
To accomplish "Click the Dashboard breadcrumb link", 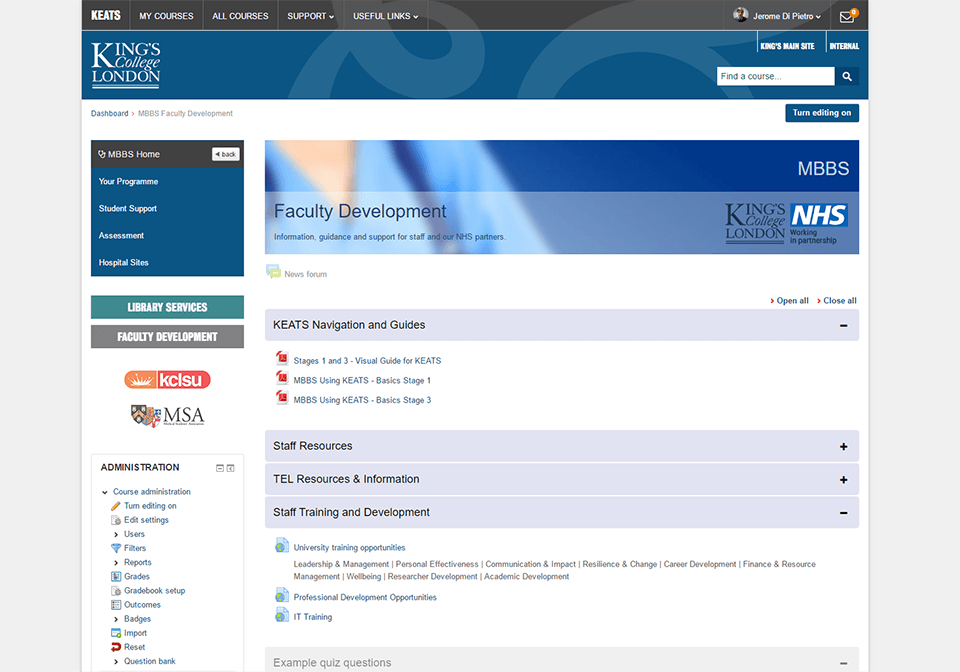I will (110, 113).
